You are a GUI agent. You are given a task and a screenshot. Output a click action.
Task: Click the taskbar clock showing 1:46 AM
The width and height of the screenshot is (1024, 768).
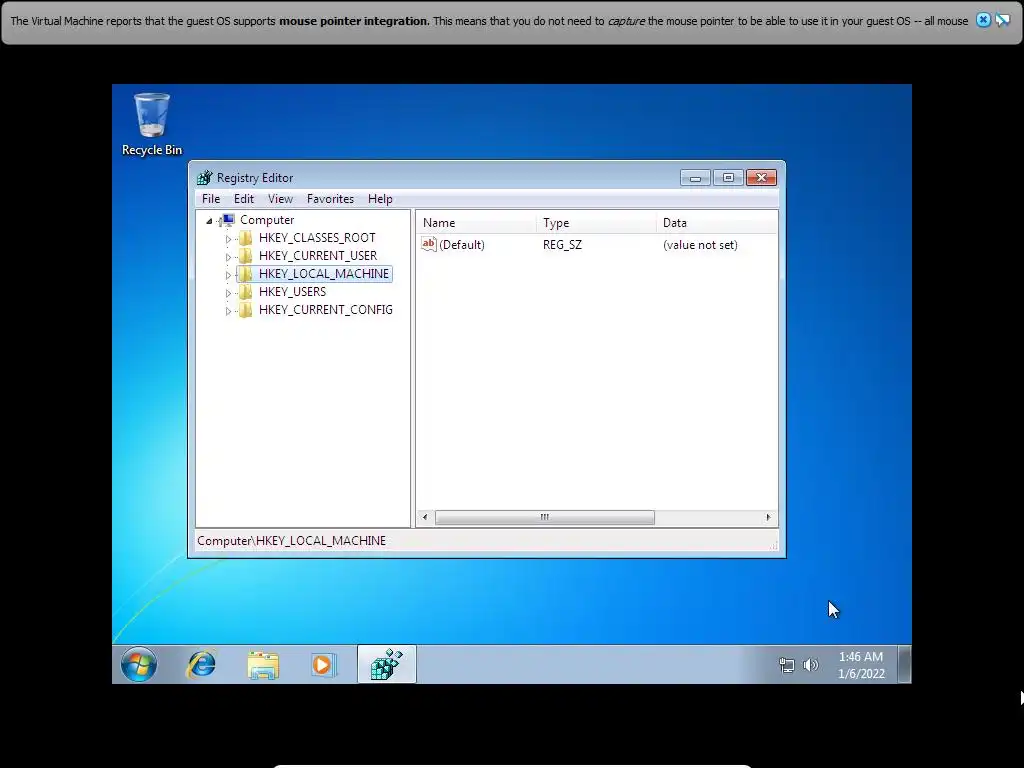[861, 657]
